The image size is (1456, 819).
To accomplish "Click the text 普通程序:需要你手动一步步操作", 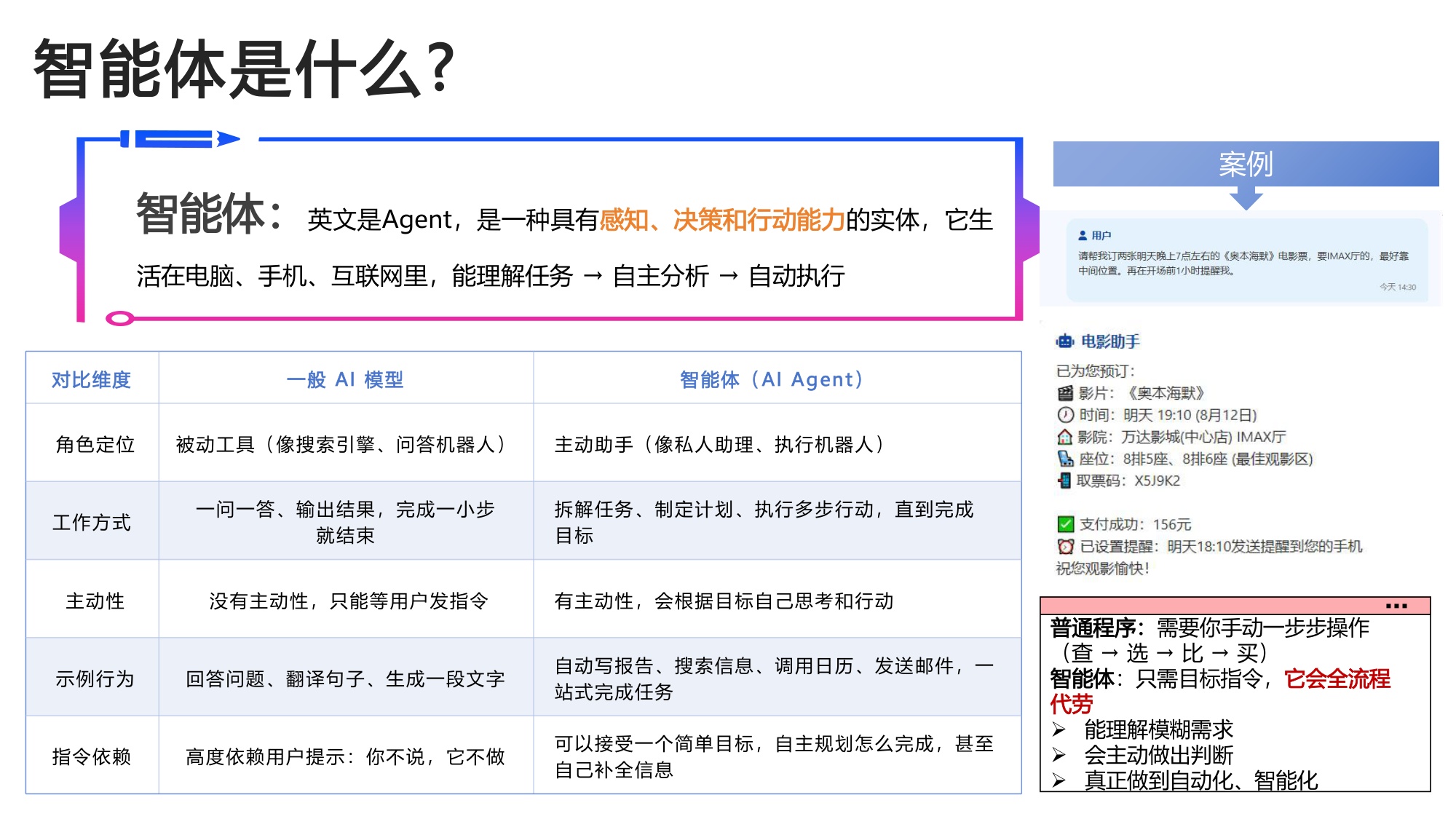I will pyautogui.click(x=1209, y=627).
